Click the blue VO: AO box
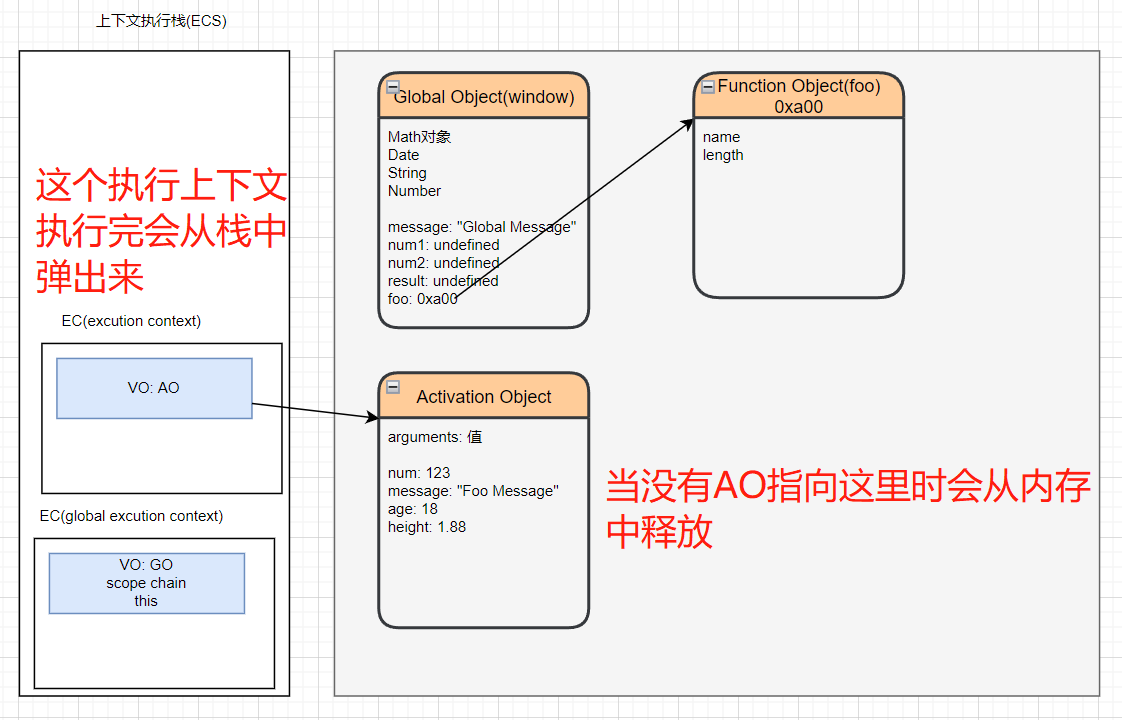The image size is (1122, 720). point(154,388)
